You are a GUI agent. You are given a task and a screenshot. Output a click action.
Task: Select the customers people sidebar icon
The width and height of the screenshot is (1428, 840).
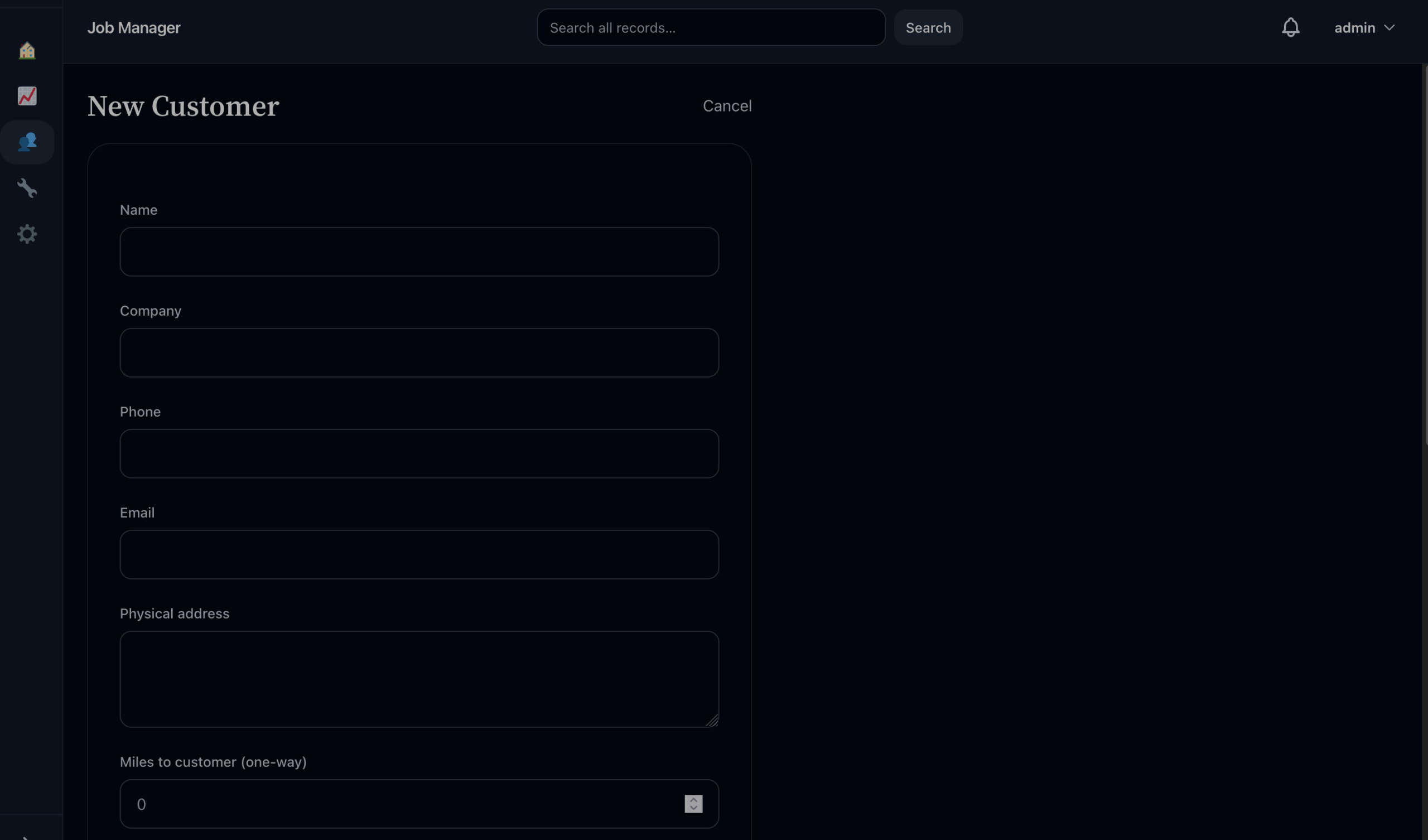click(27, 142)
